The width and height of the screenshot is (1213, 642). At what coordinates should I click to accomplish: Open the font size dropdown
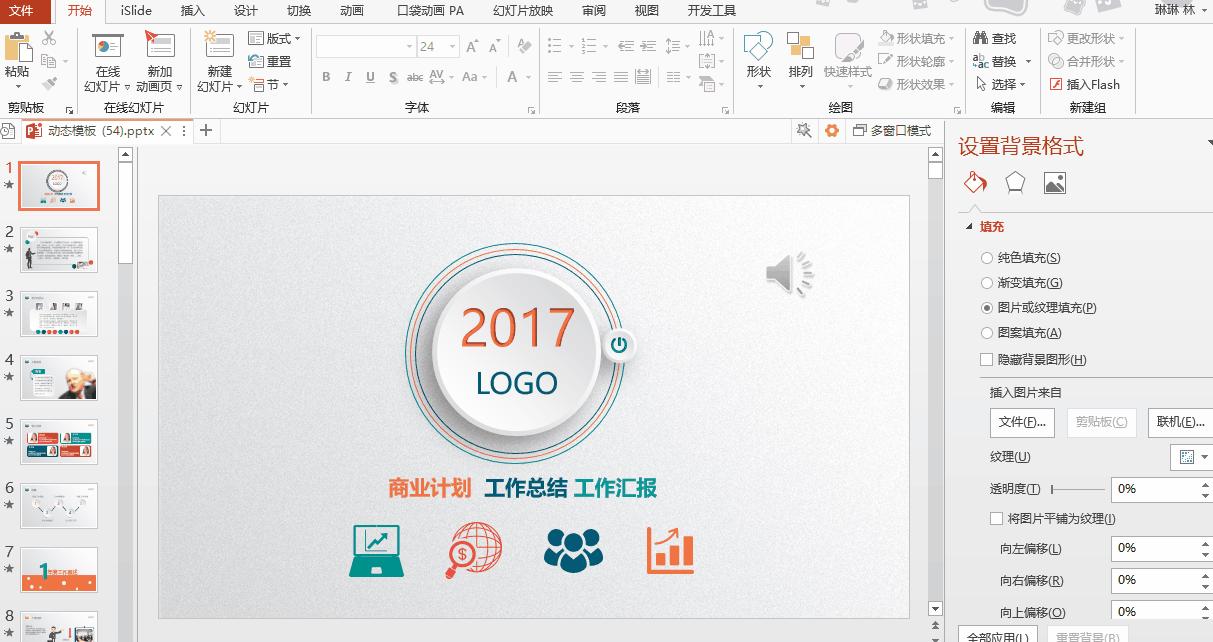pos(451,46)
